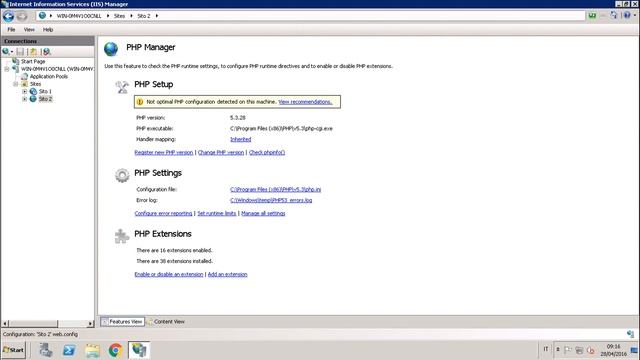Open the File menu
The height and width of the screenshot is (360, 640).
[x=11, y=29]
